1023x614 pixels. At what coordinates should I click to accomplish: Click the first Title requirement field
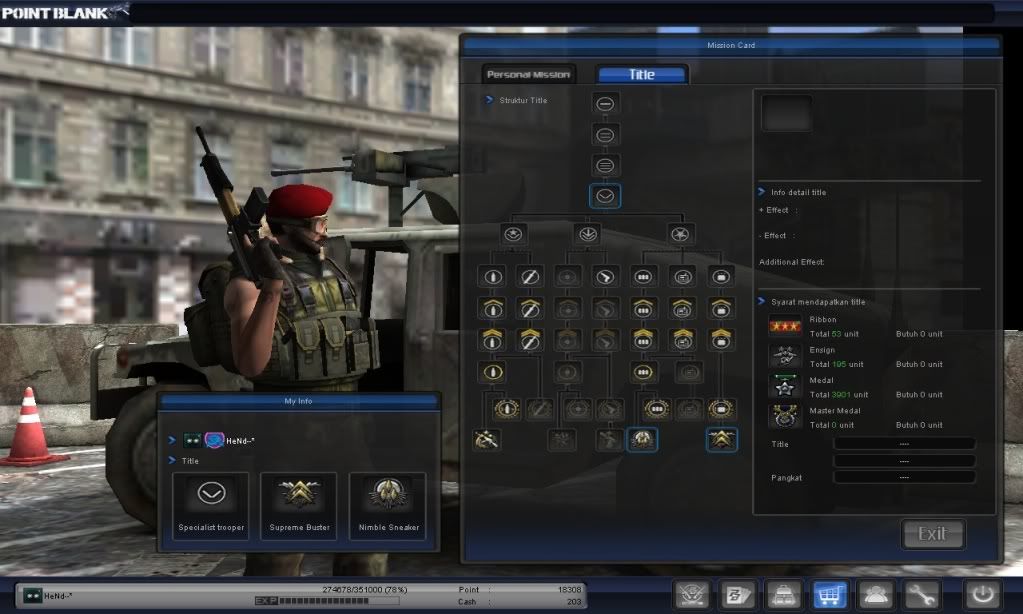coord(904,444)
